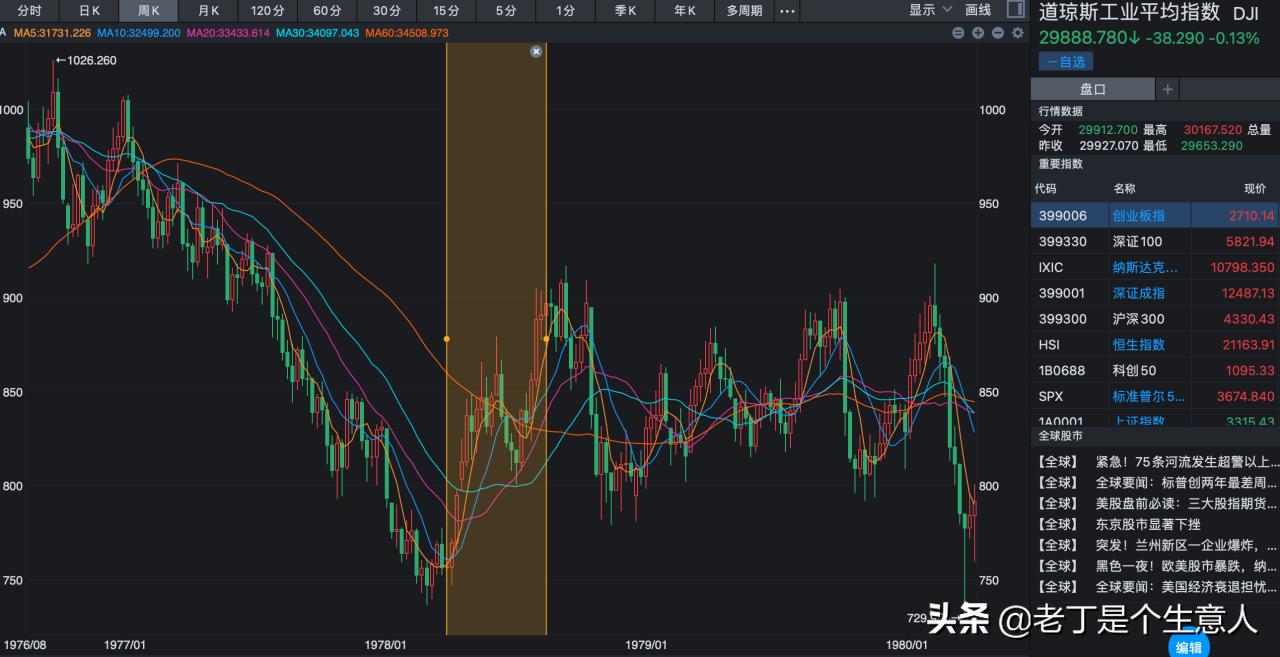Screen dimensions: 1280x657
Task: Click the 1977/01 date axis label
Action: coord(125,645)
